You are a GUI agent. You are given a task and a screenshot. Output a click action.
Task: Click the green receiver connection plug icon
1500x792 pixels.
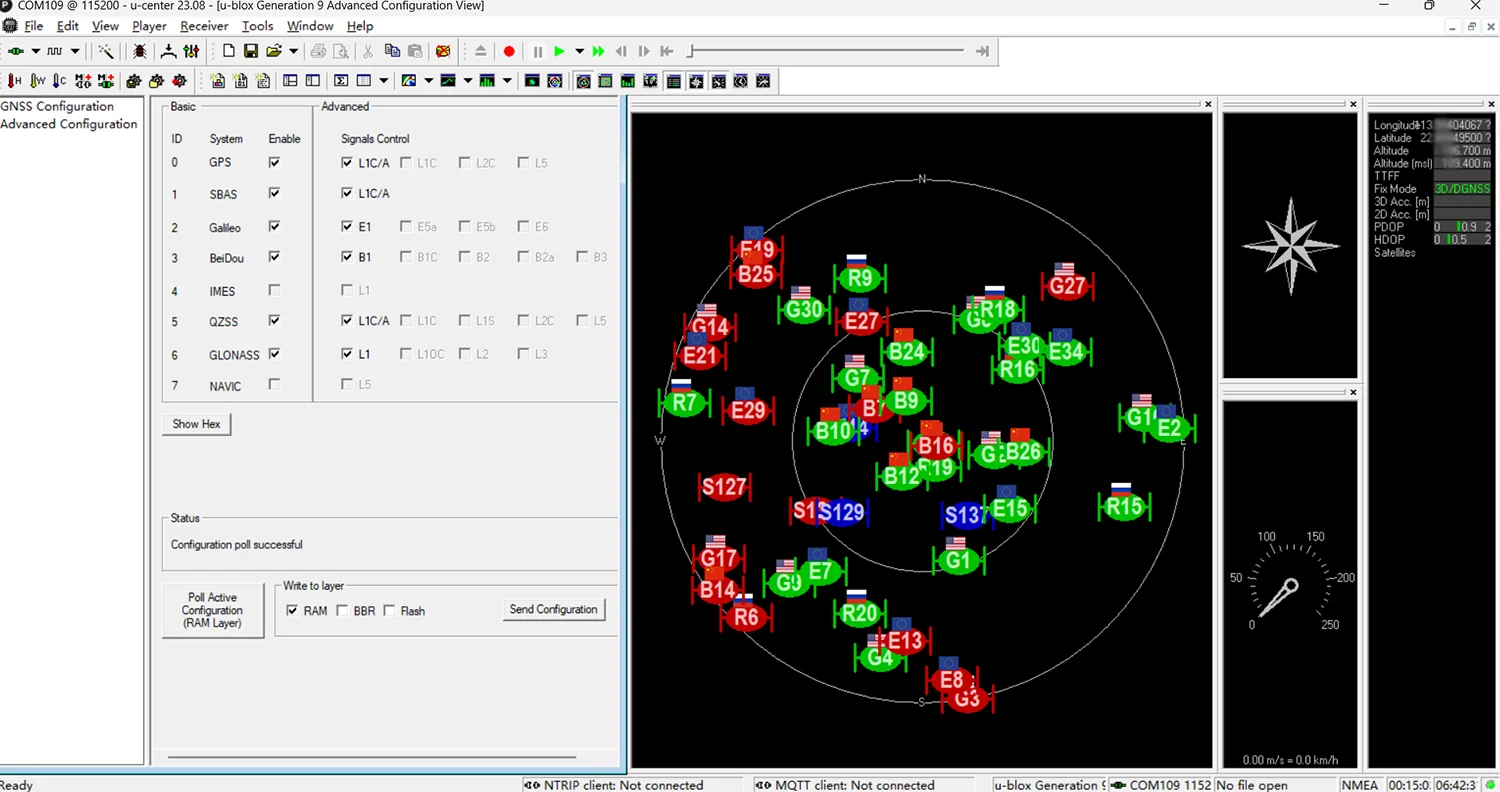tap(15, 51)
